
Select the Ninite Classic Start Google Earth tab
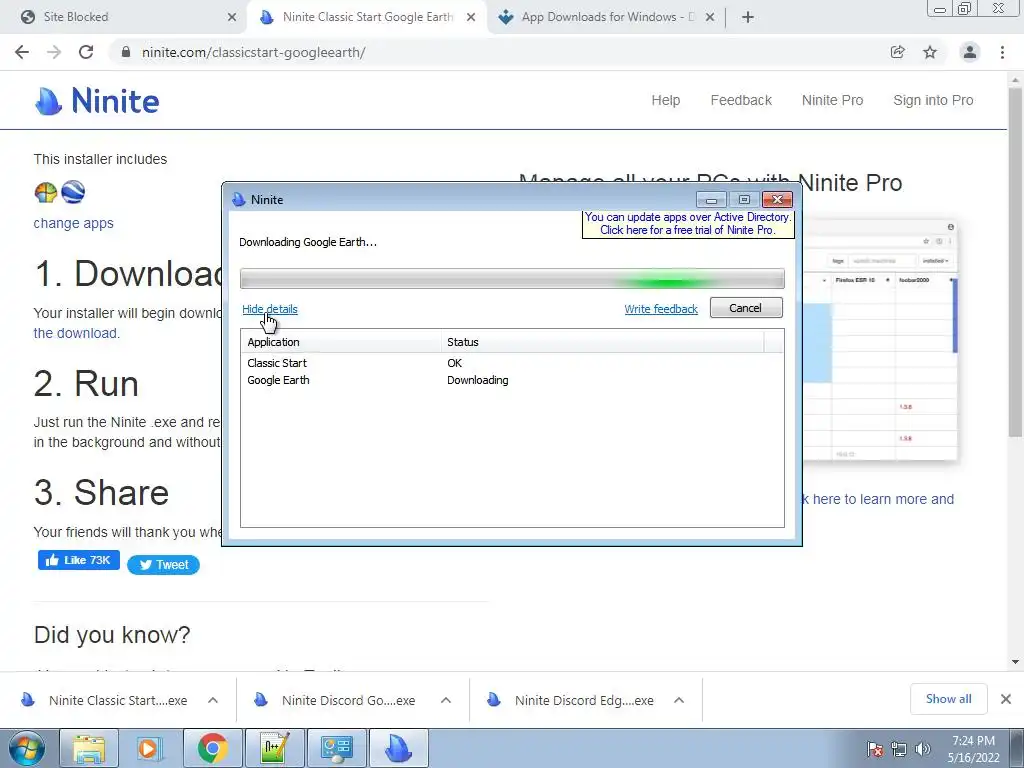(367, 17)
